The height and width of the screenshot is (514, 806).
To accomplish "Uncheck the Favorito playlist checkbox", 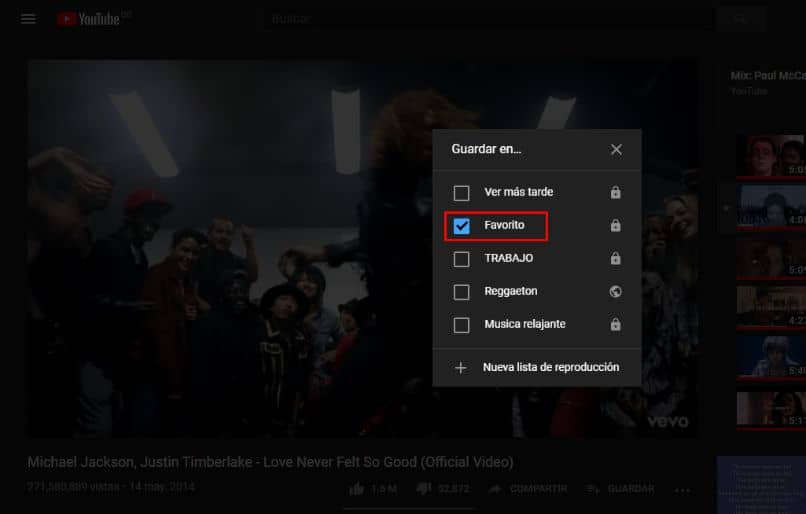I will coord(461,226).
